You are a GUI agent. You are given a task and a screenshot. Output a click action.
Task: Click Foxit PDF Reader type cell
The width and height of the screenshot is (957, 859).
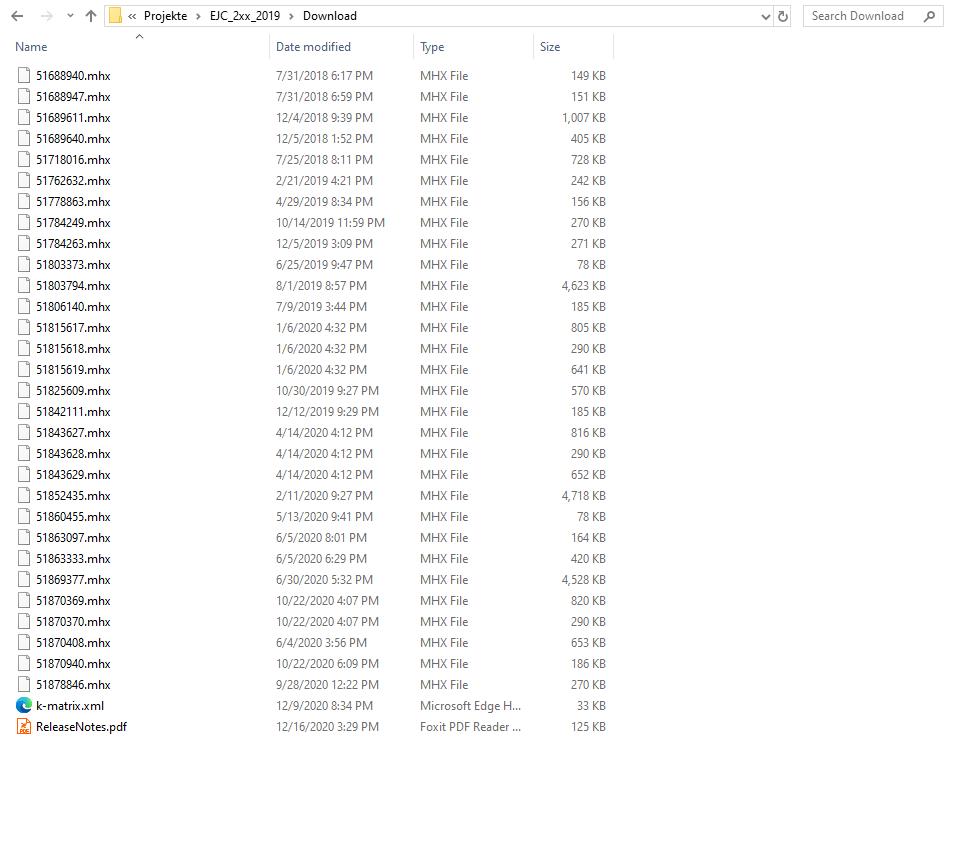pyautogui.click(x=470, y=727)
